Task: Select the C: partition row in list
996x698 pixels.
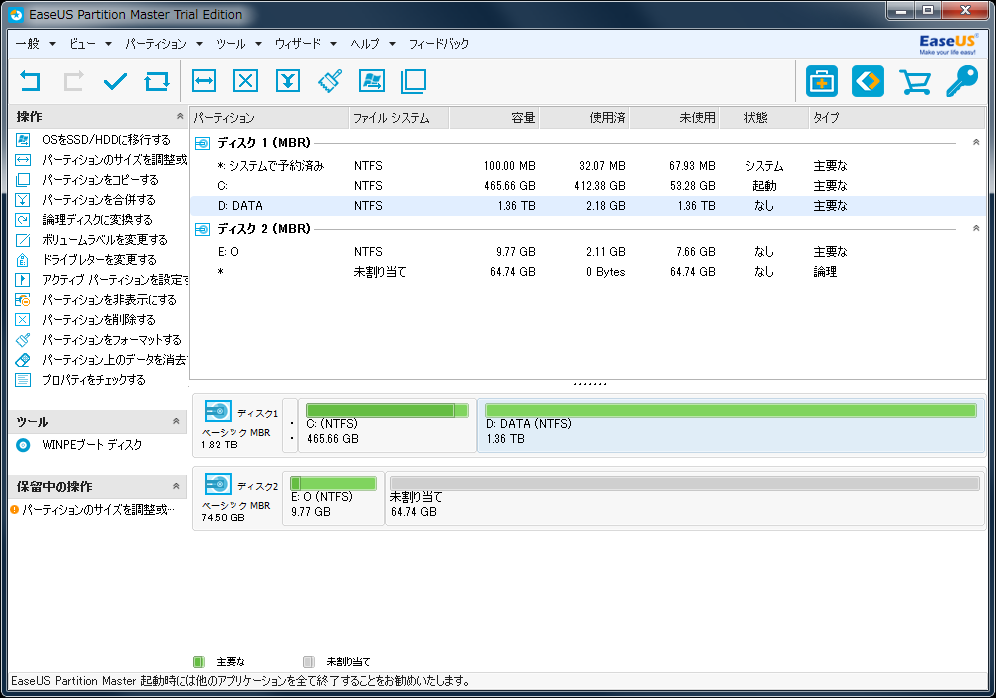Action: click(x=588, y=185)
